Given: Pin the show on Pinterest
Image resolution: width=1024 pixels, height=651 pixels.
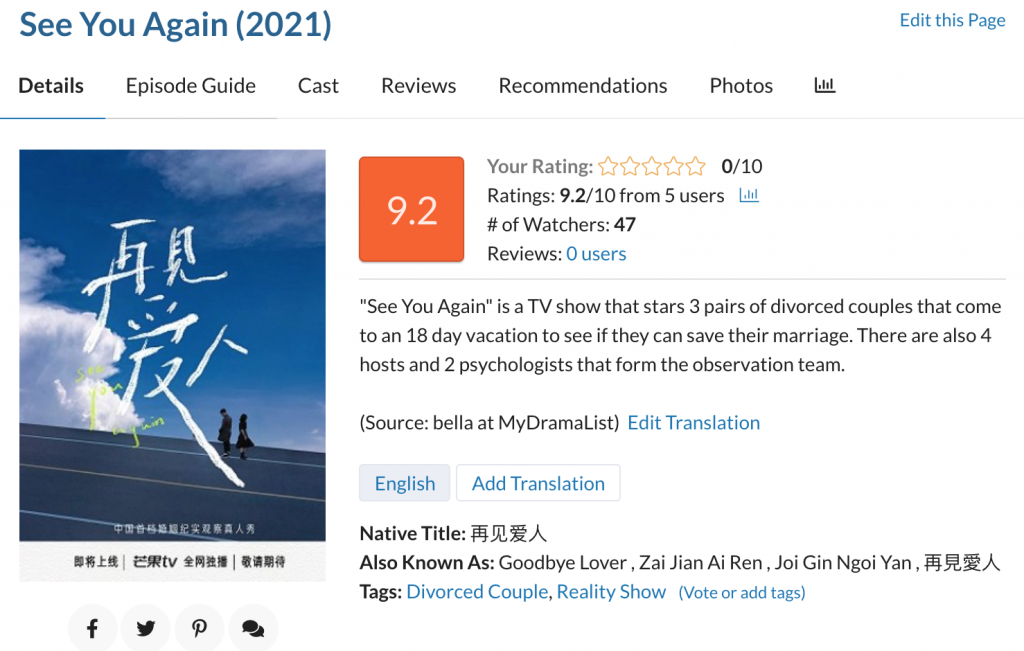Looking at the screenshot, I should (x=199, y=628).
